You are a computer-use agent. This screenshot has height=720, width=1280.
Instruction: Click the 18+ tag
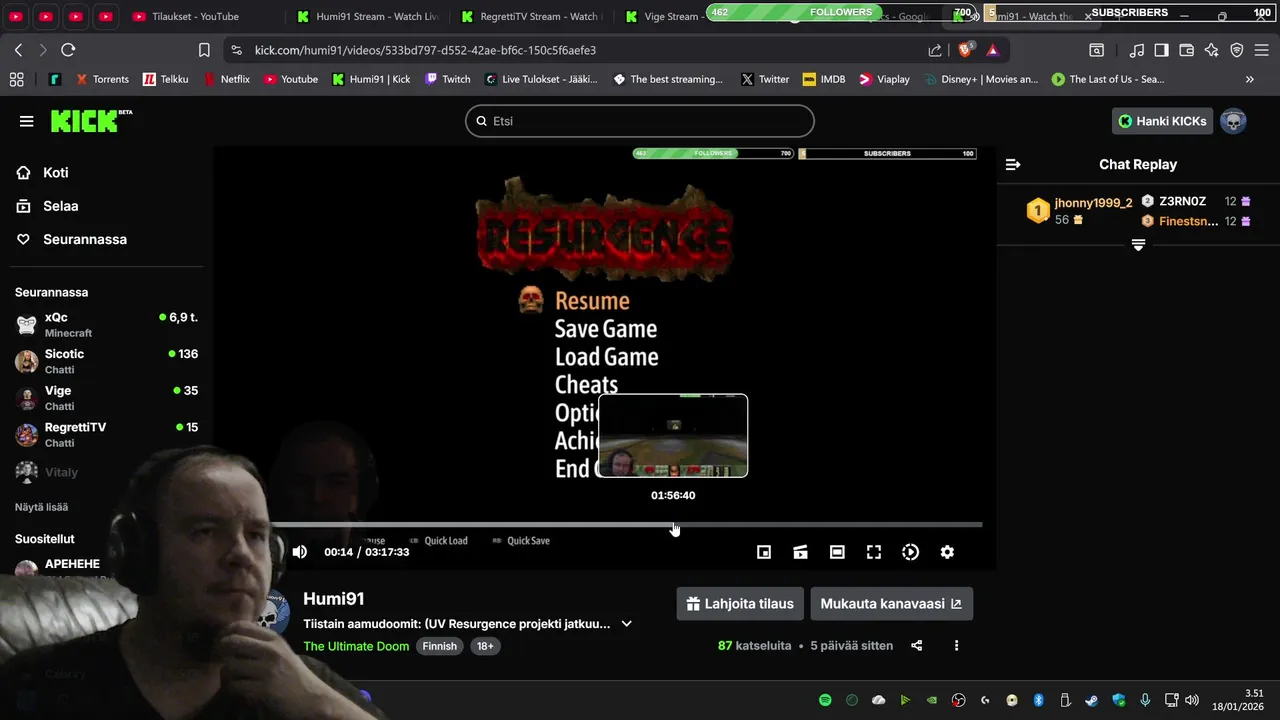[485, 646]
